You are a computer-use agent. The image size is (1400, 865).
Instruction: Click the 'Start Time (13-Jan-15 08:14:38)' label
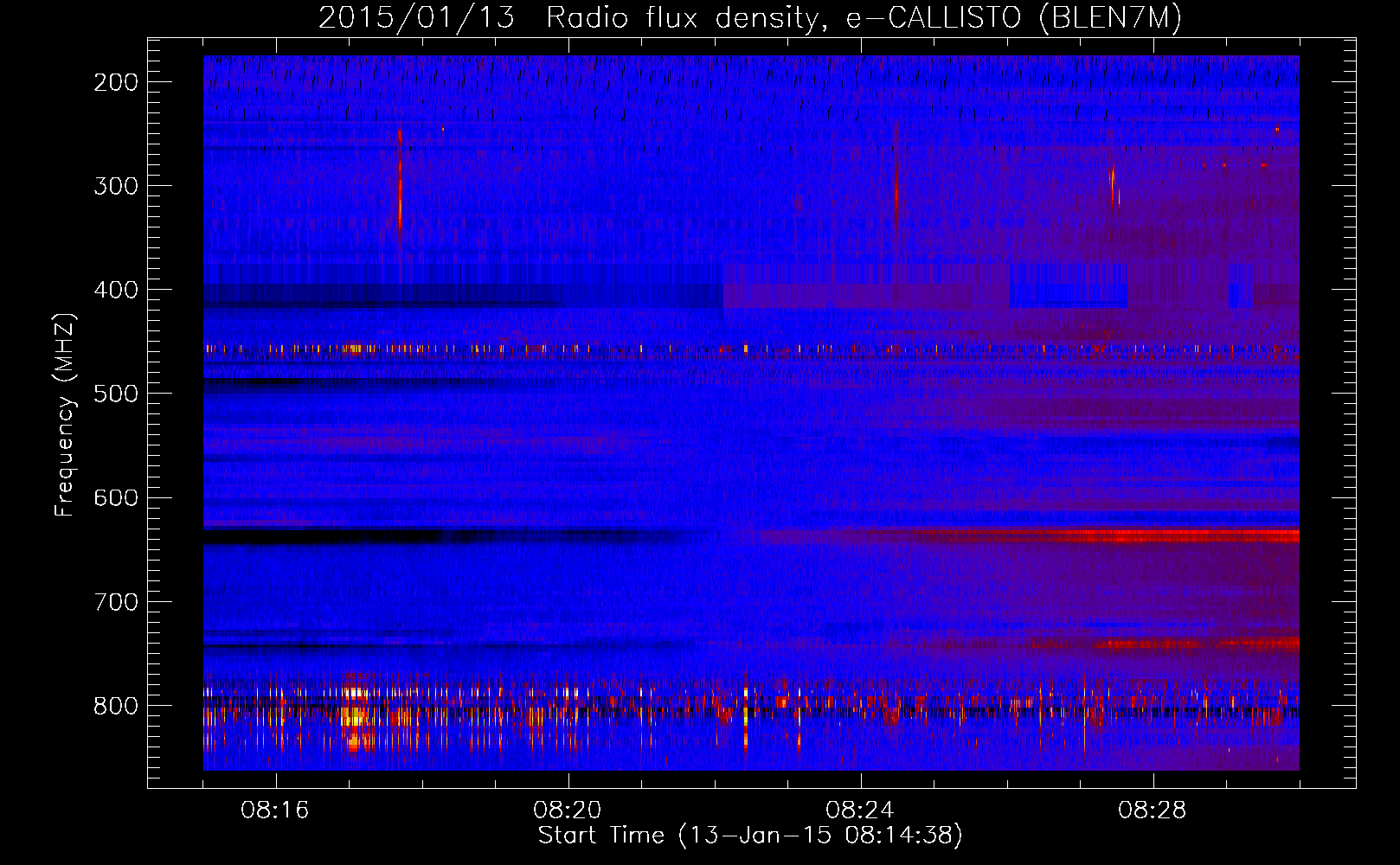[x=750, y=836]
